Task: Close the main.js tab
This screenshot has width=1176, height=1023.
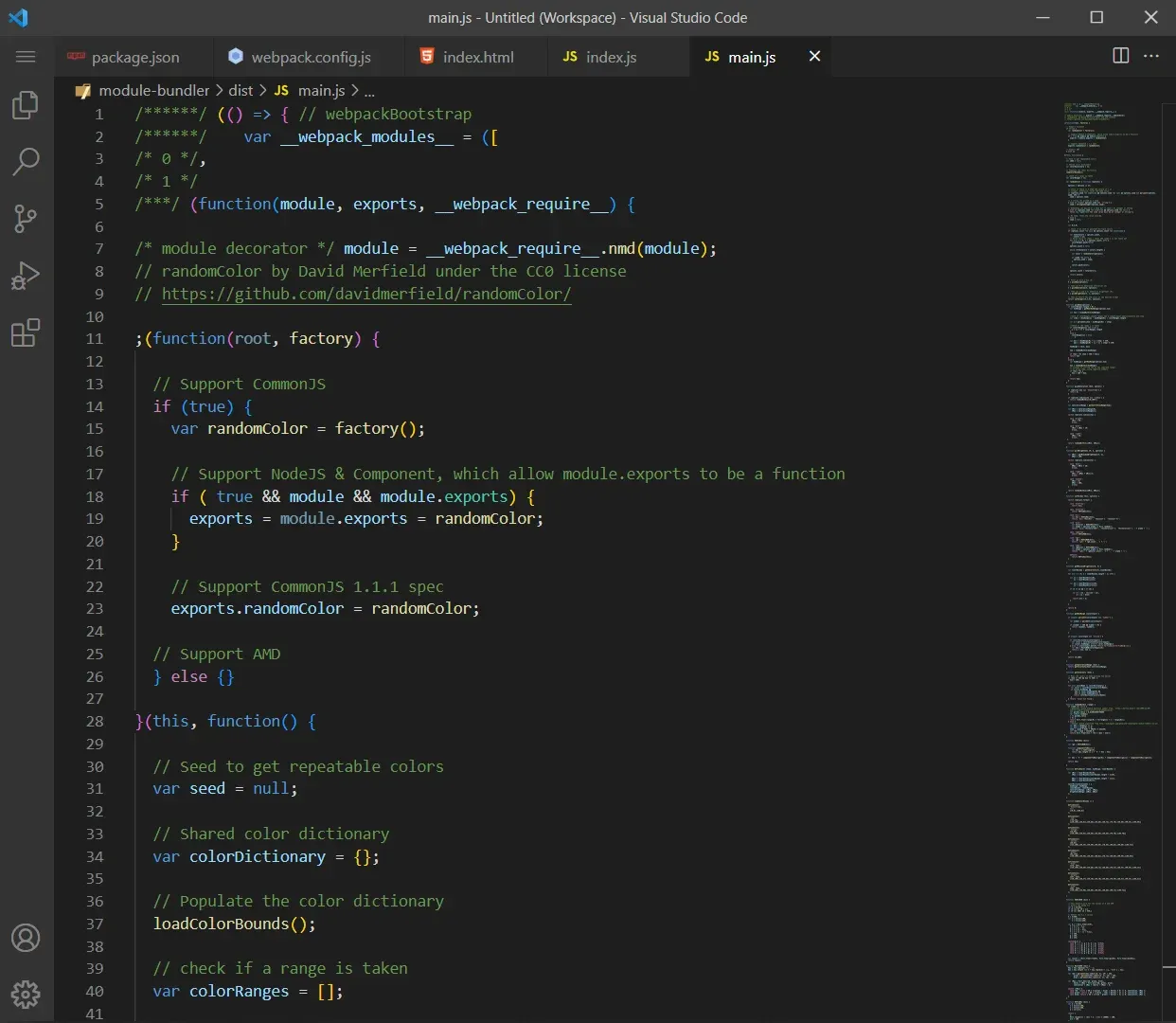Action: coord(814,56)
